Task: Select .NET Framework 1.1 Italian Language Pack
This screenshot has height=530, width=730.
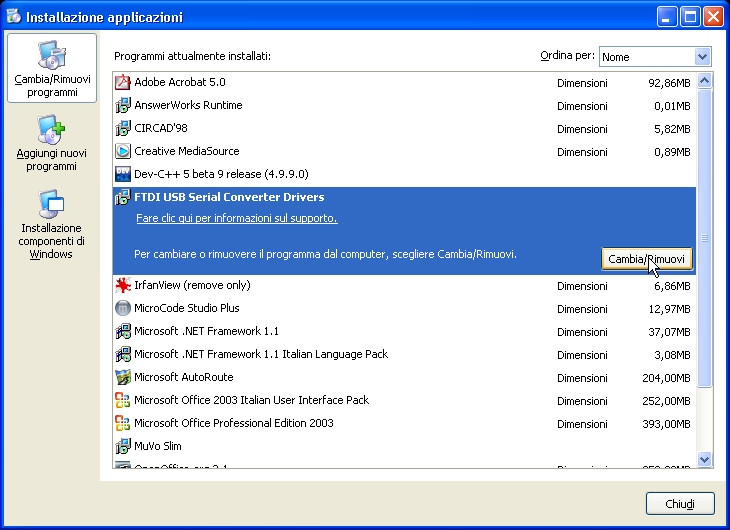Action: tap(404, 354)
